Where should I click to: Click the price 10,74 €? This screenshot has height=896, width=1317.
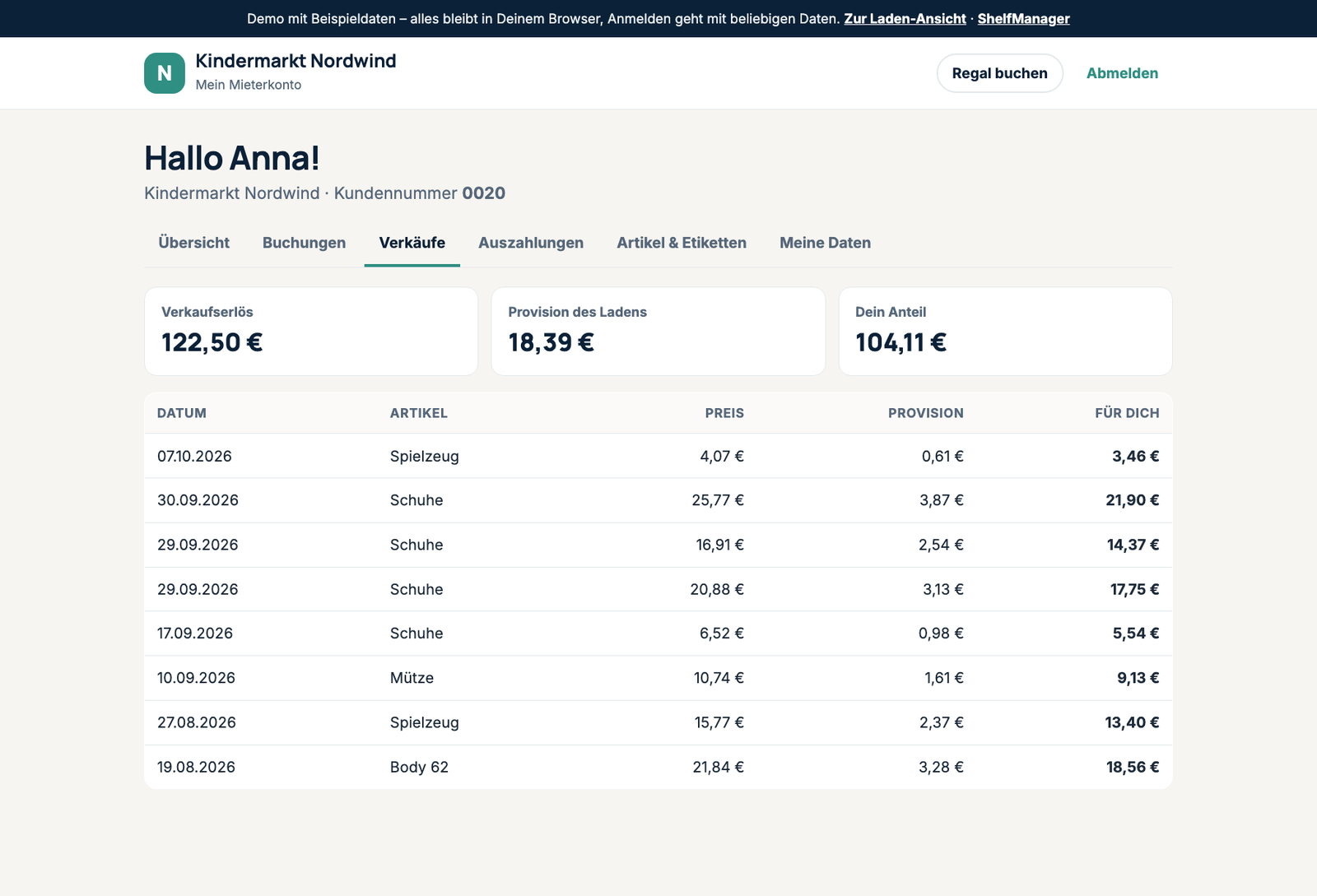[719, 678]
